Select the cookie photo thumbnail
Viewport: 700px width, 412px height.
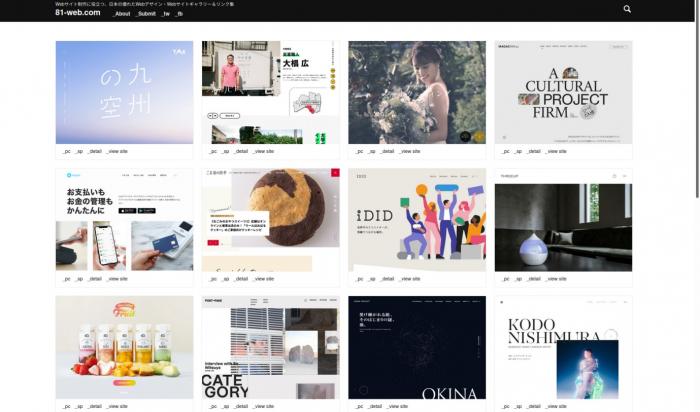[x=270, y=219]
